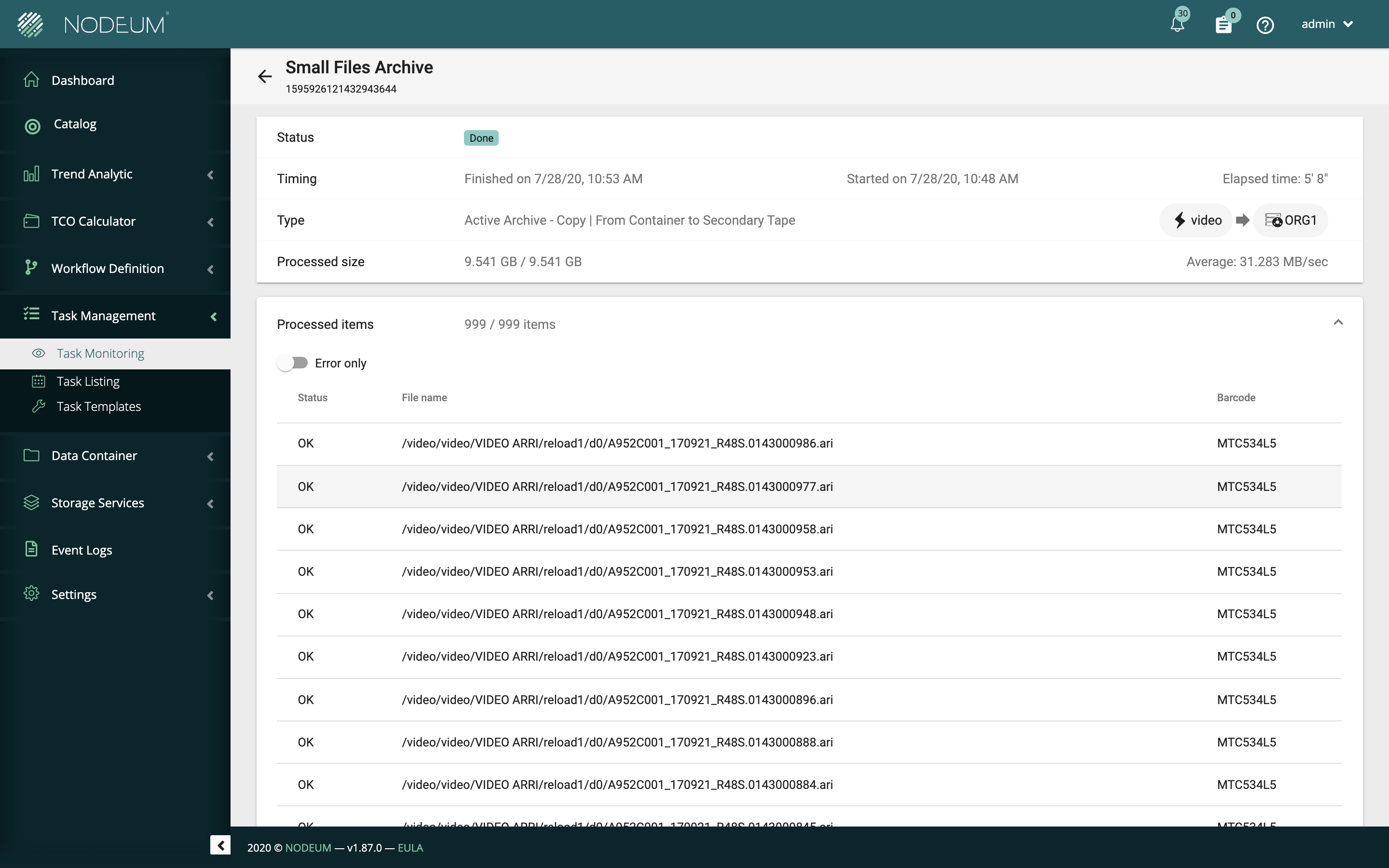
Task: Open Task Listing submenu item
Action: [88, 381]
